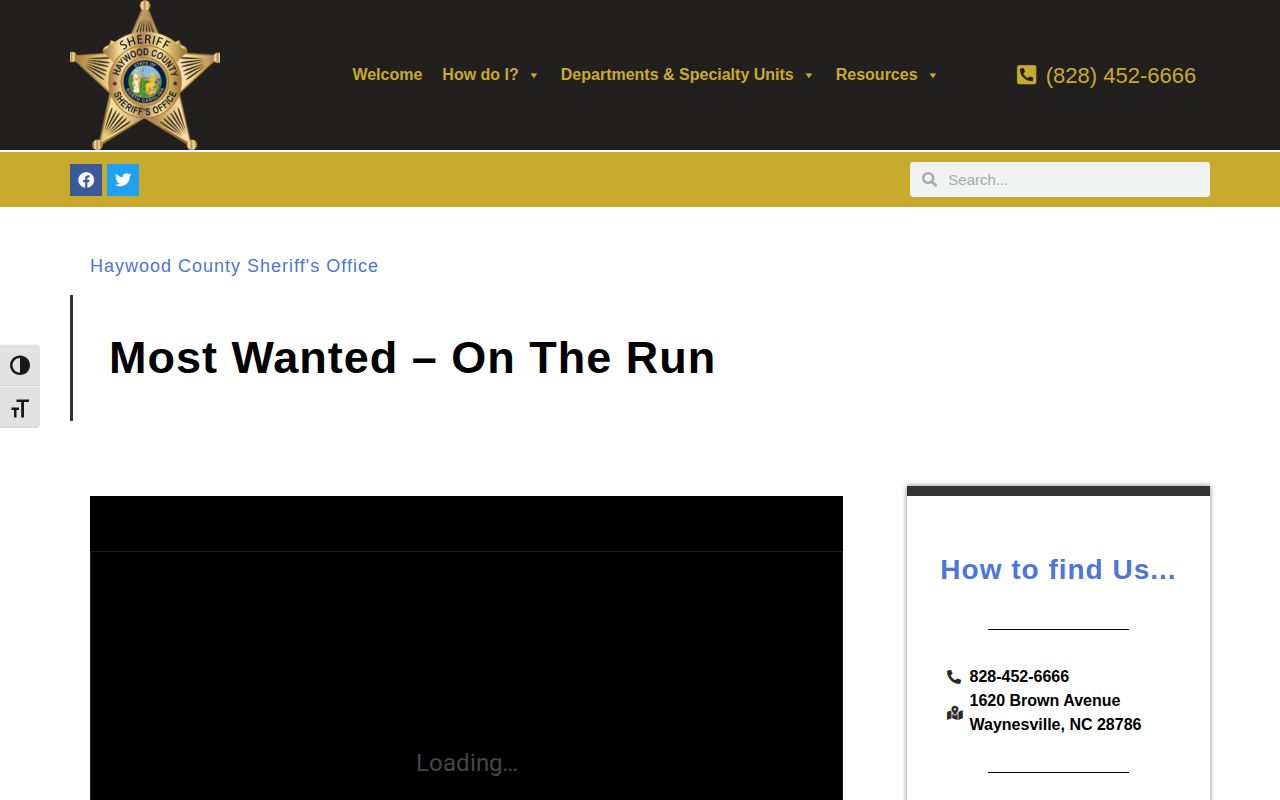The height and width of the screenshot is (800, 1280).
Task: Click the loading embedded content area
Action: [466, 648]
